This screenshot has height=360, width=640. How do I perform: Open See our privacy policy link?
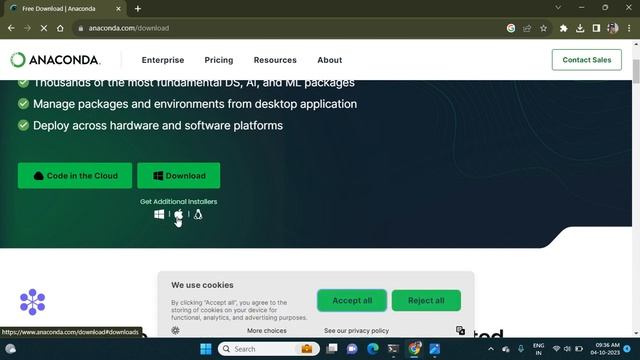(x=356, y=331)
